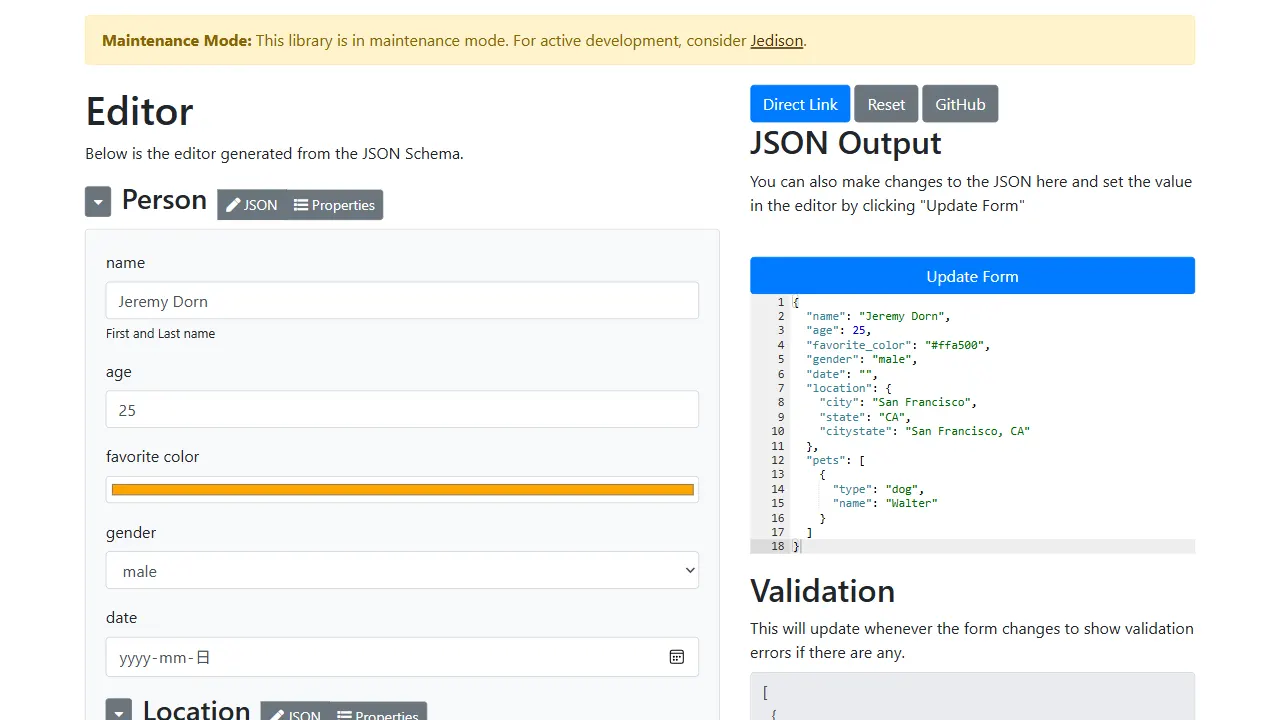
Task: Open the Person JSON edit button
Action: point(252,205)
